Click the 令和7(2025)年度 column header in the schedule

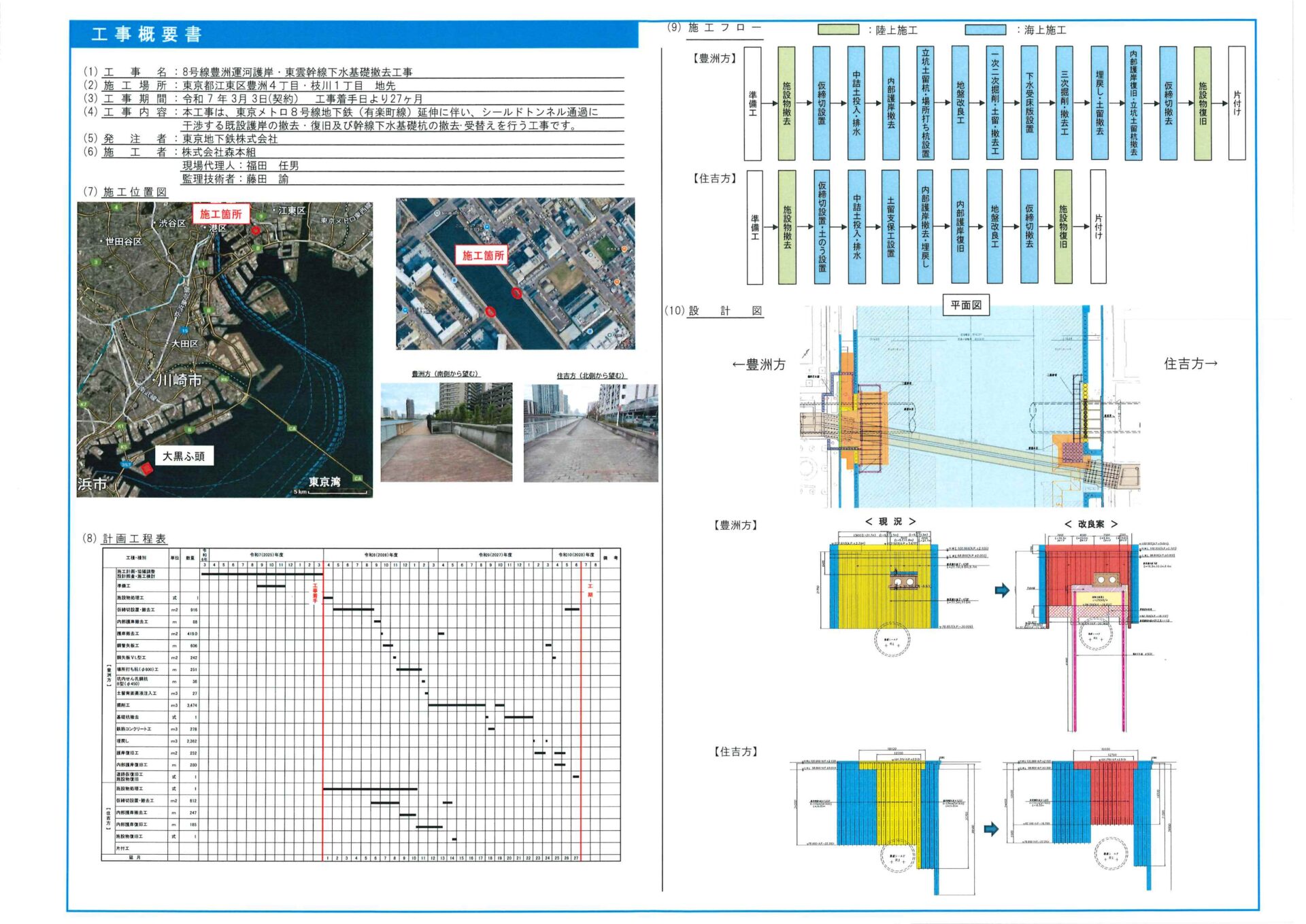[x=267, y=555]
